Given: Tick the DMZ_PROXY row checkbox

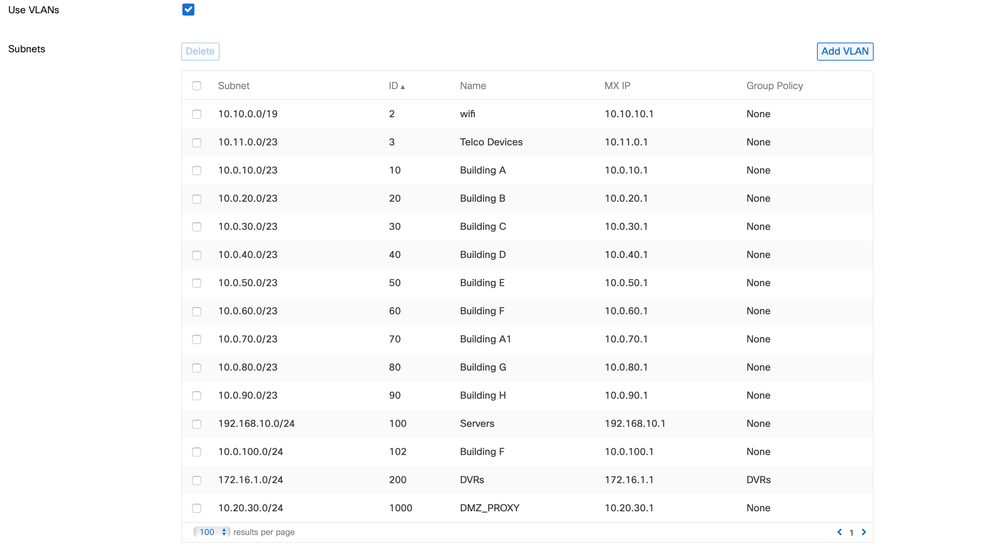Looking at the screenshot, I should pyautogui.click(x=196, y=508).
